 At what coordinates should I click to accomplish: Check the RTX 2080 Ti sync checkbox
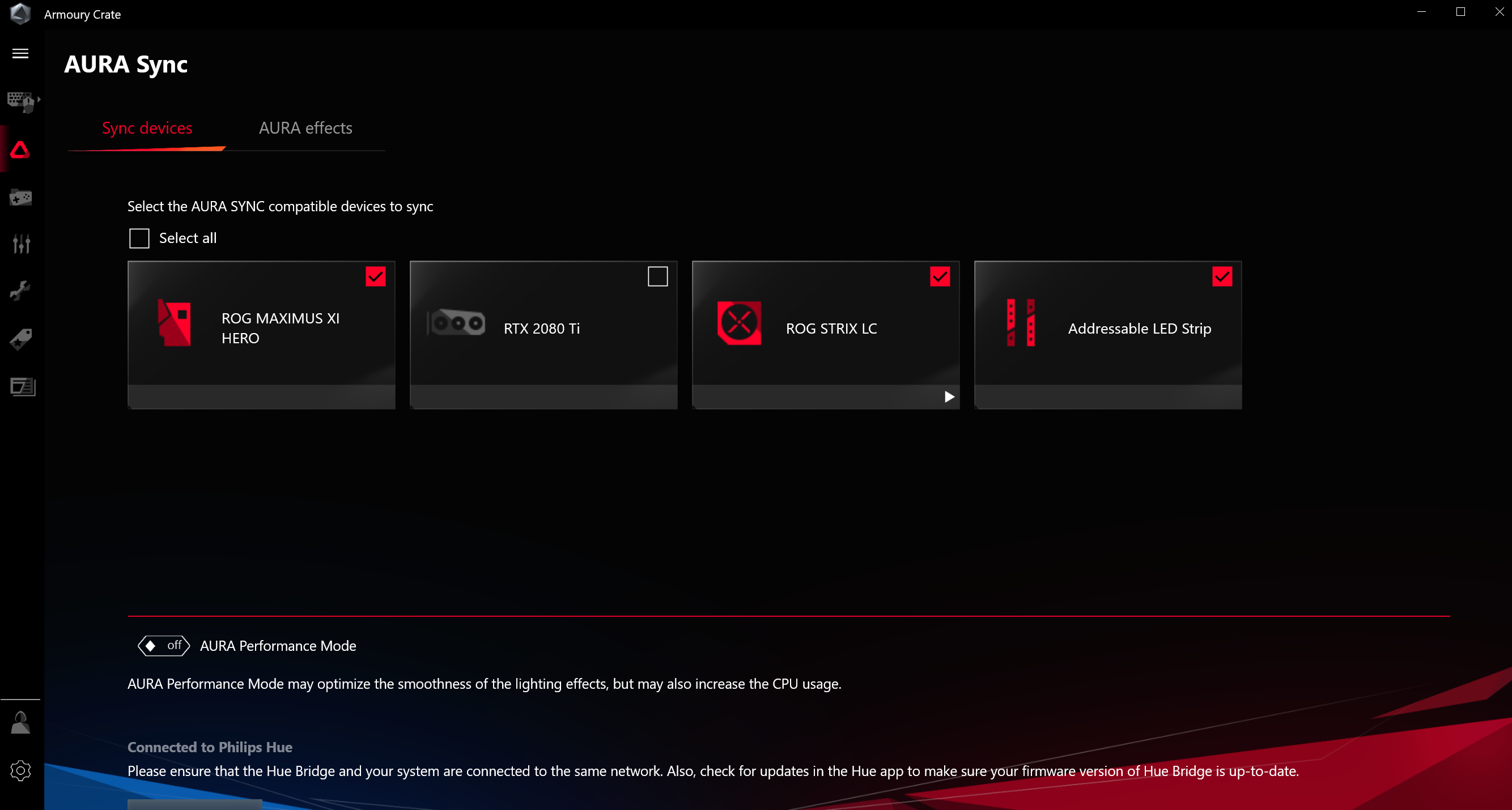pyautogui.click(x=658, y=276)
